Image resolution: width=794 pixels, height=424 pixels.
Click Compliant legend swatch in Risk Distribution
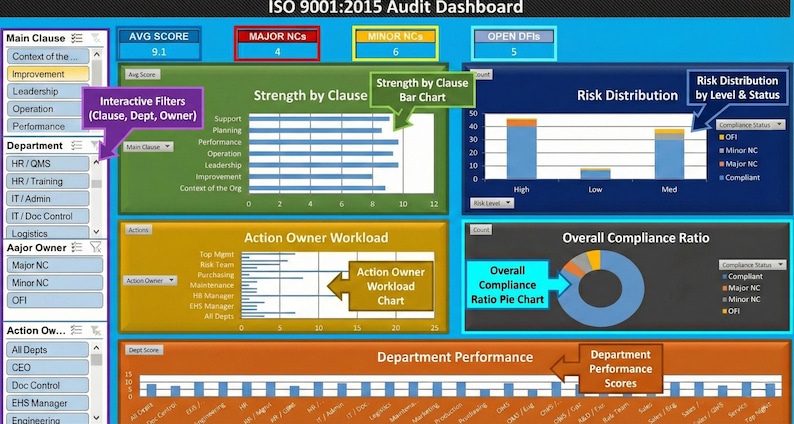721,178
